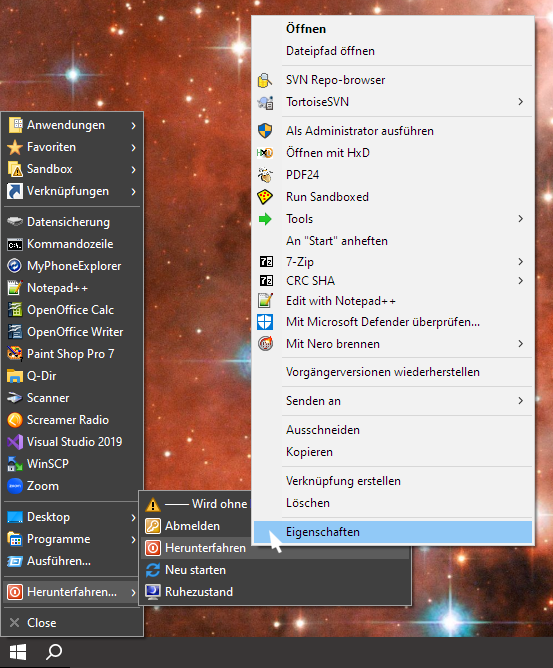Expand the Programme submenu arrow
Screen dimensions: 553x668
click(x=133, y=539)
